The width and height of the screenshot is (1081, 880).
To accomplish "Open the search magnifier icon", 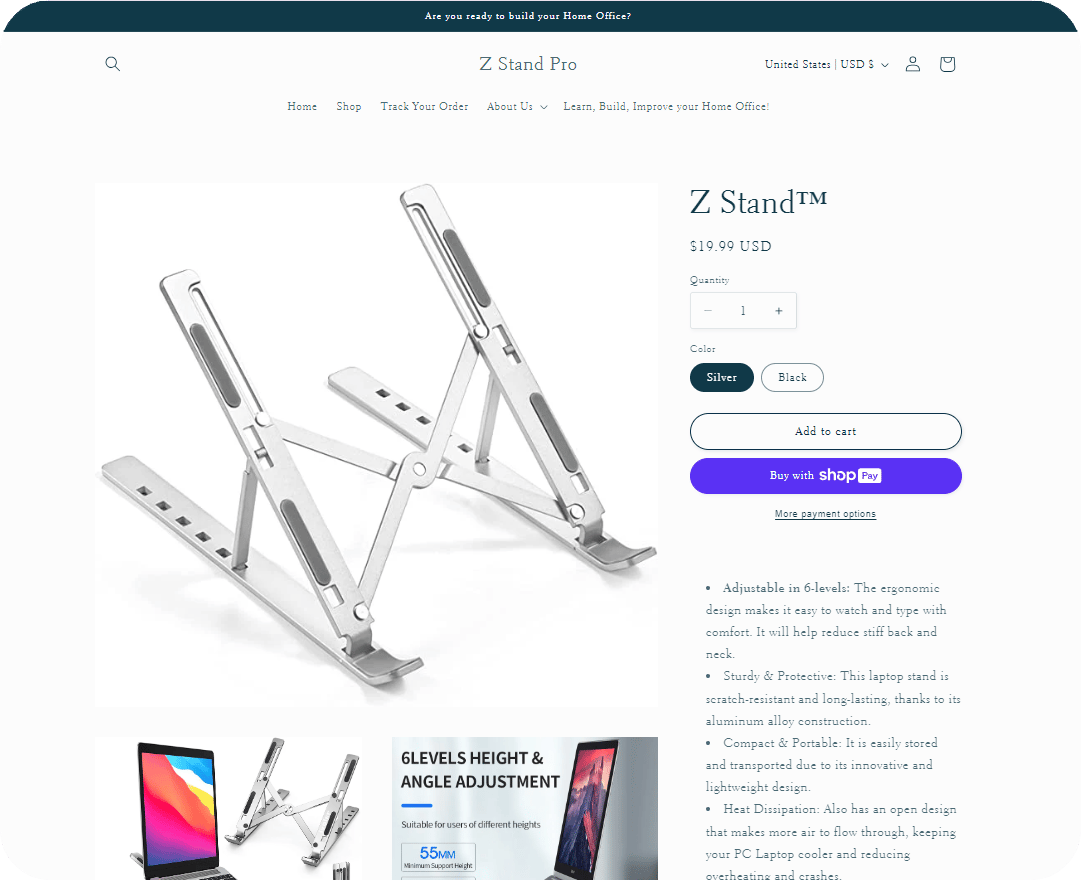I will point(112,64).
